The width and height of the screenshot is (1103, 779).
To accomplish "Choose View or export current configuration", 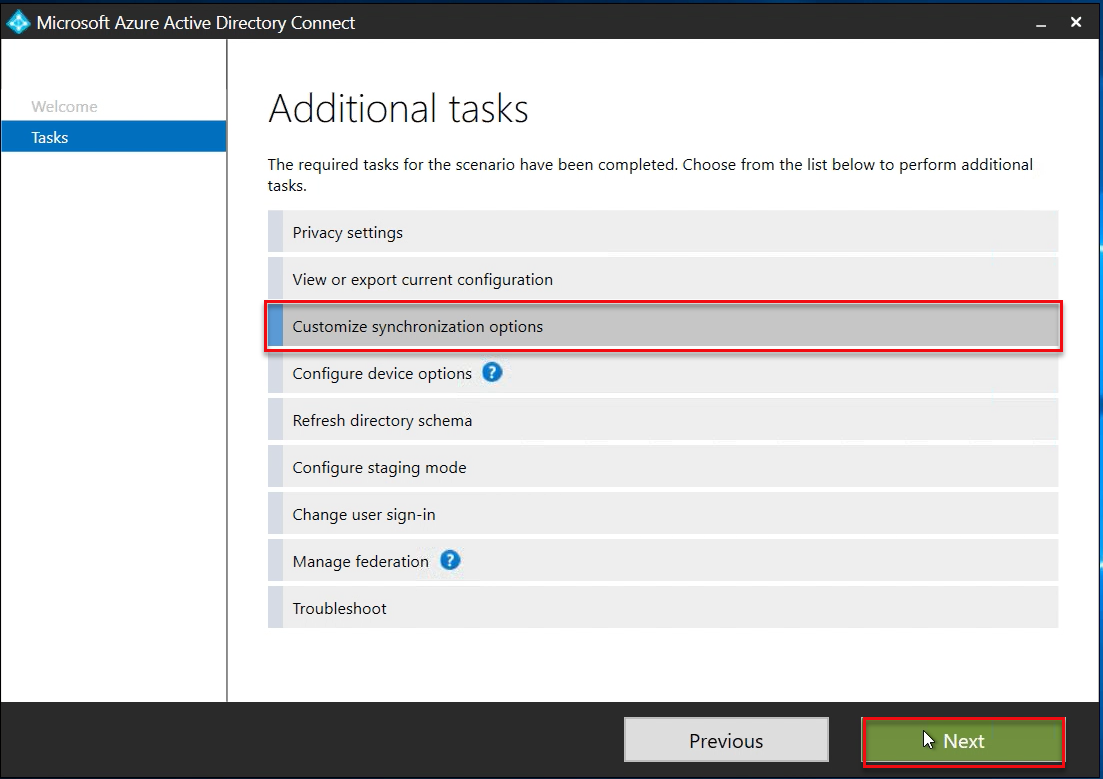I will pyautogui.click(x=422, y=280).
